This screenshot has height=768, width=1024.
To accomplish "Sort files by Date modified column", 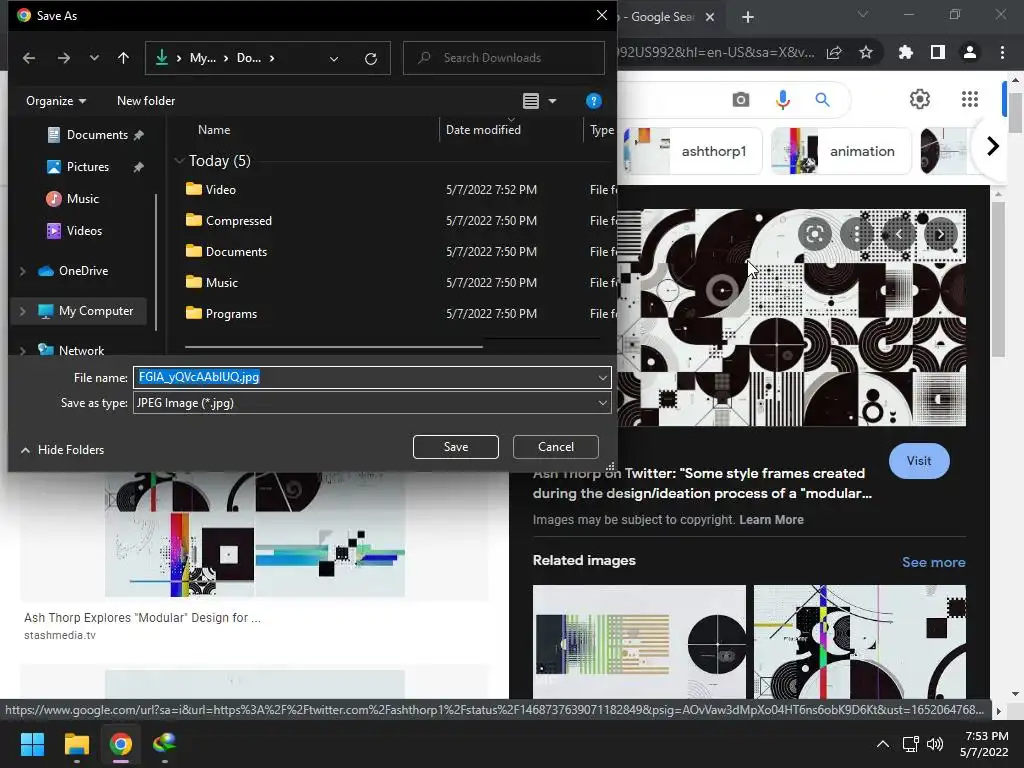I will [x=483, y=129].
